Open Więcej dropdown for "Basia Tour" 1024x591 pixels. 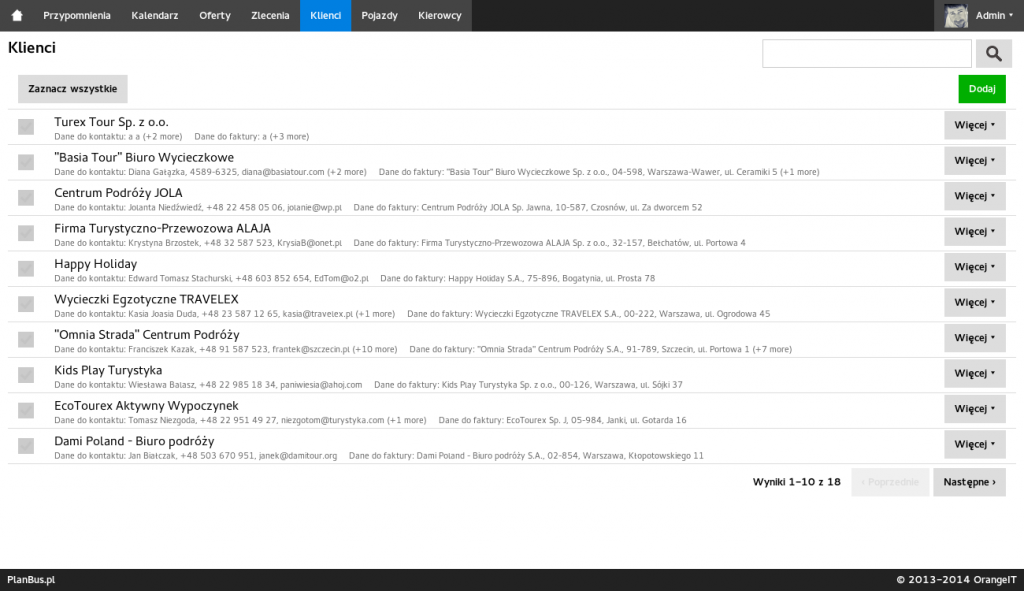974,161
